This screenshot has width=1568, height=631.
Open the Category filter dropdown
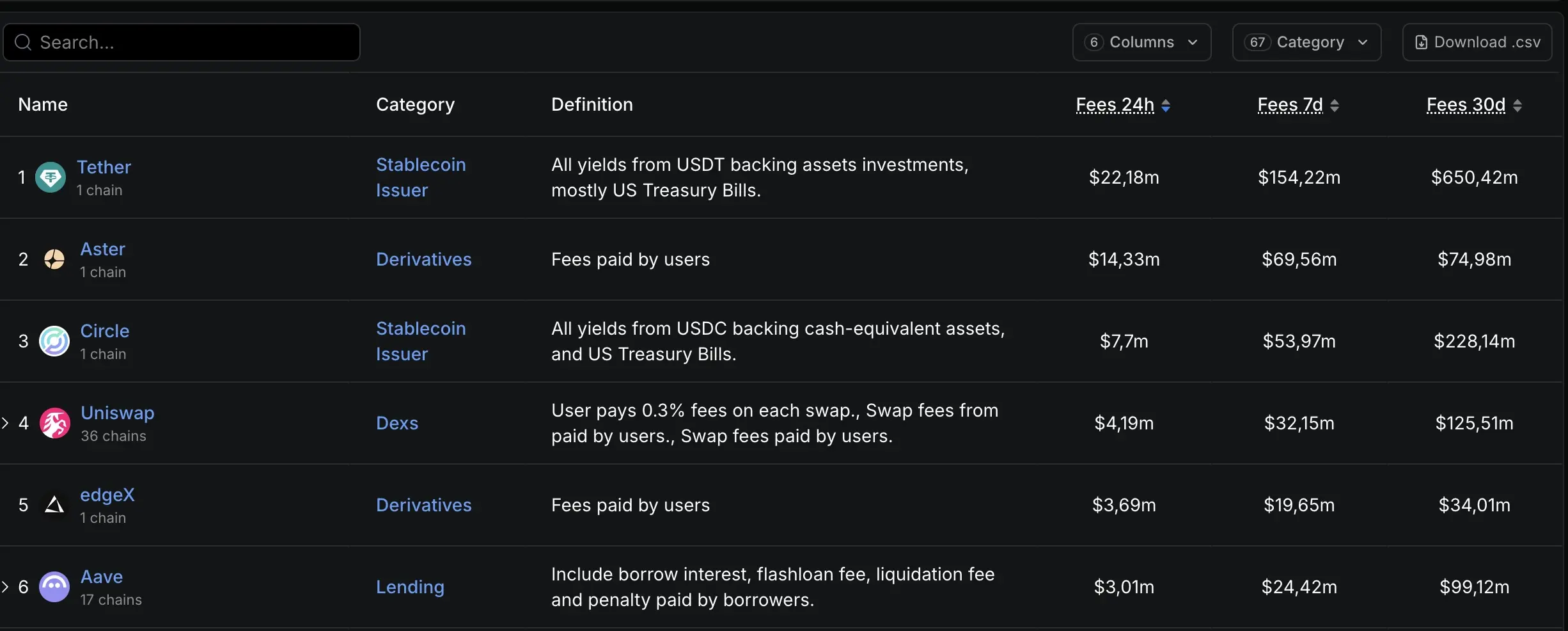point(1306,42)
